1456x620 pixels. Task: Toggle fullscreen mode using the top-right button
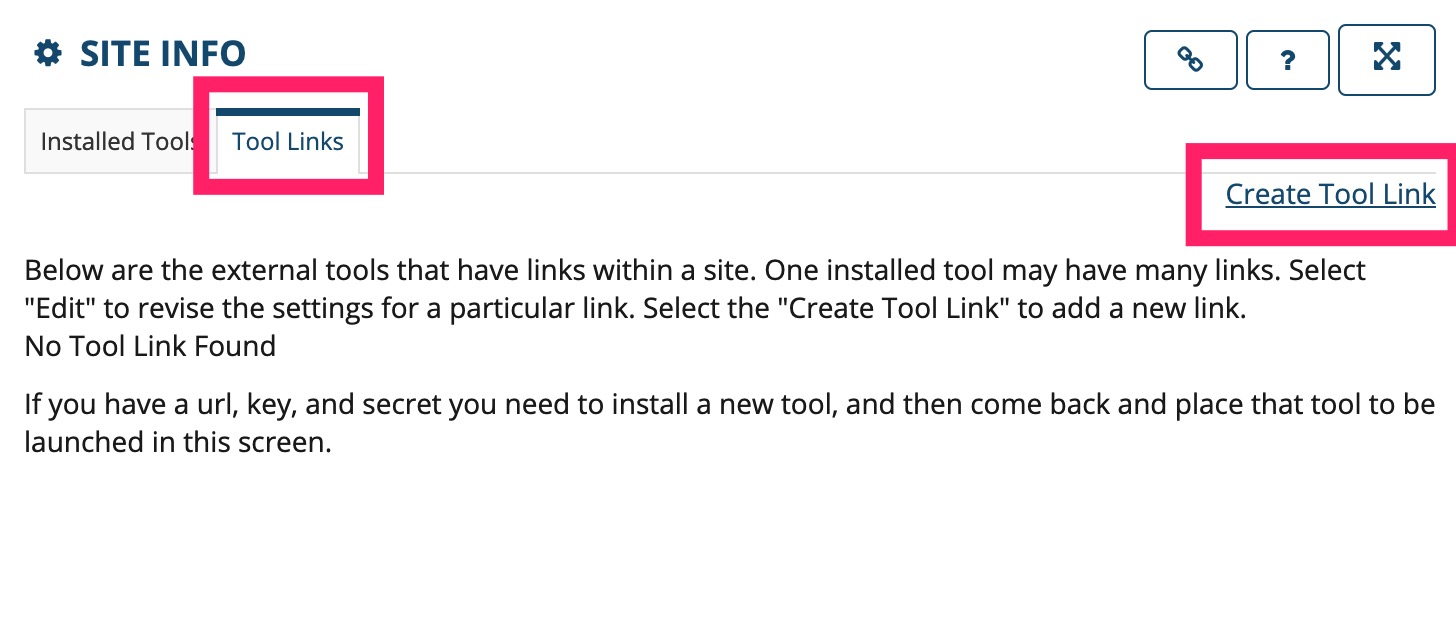(x=1386, y=60)
